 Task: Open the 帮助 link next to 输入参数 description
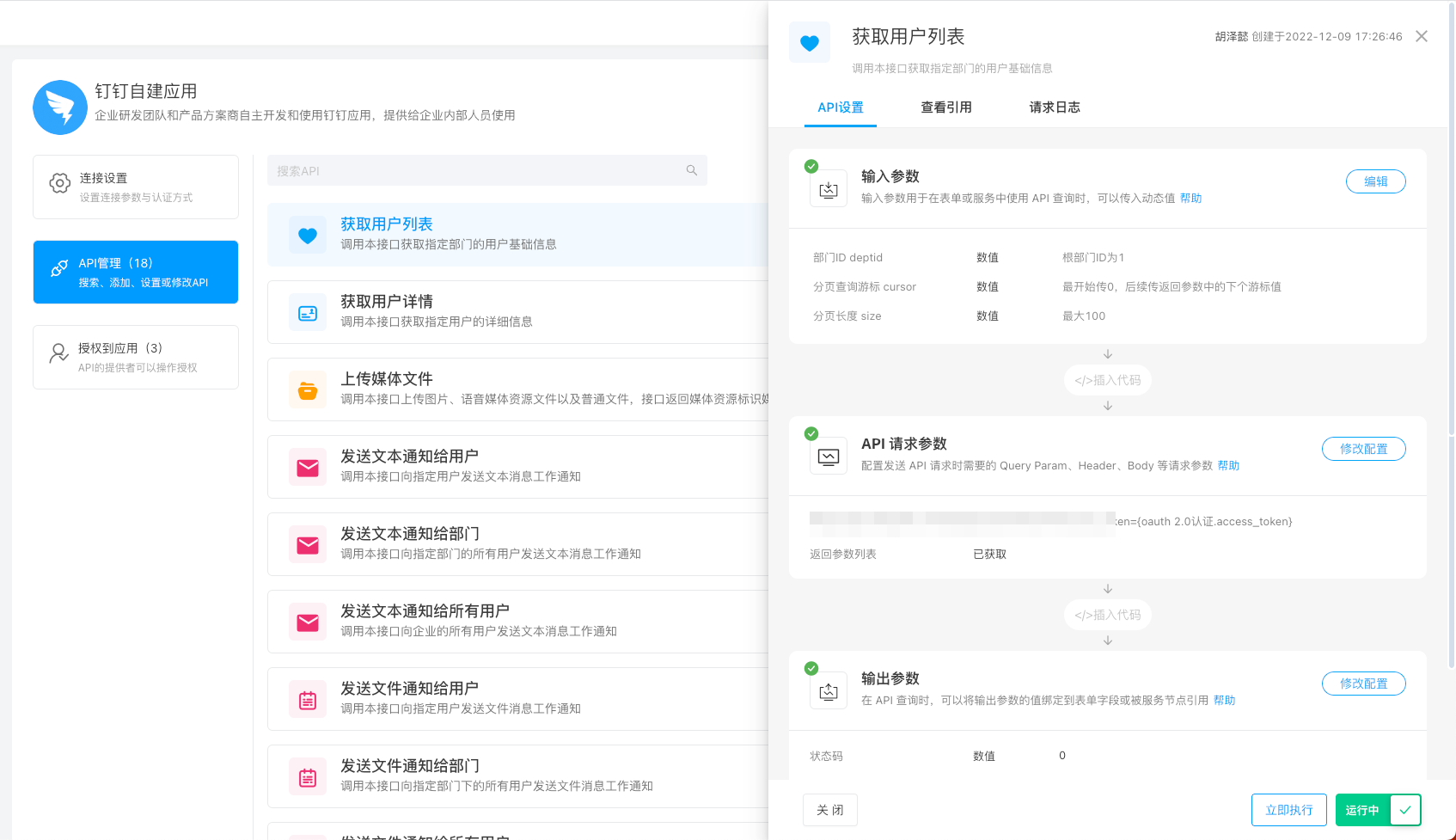coord(1191,198)
